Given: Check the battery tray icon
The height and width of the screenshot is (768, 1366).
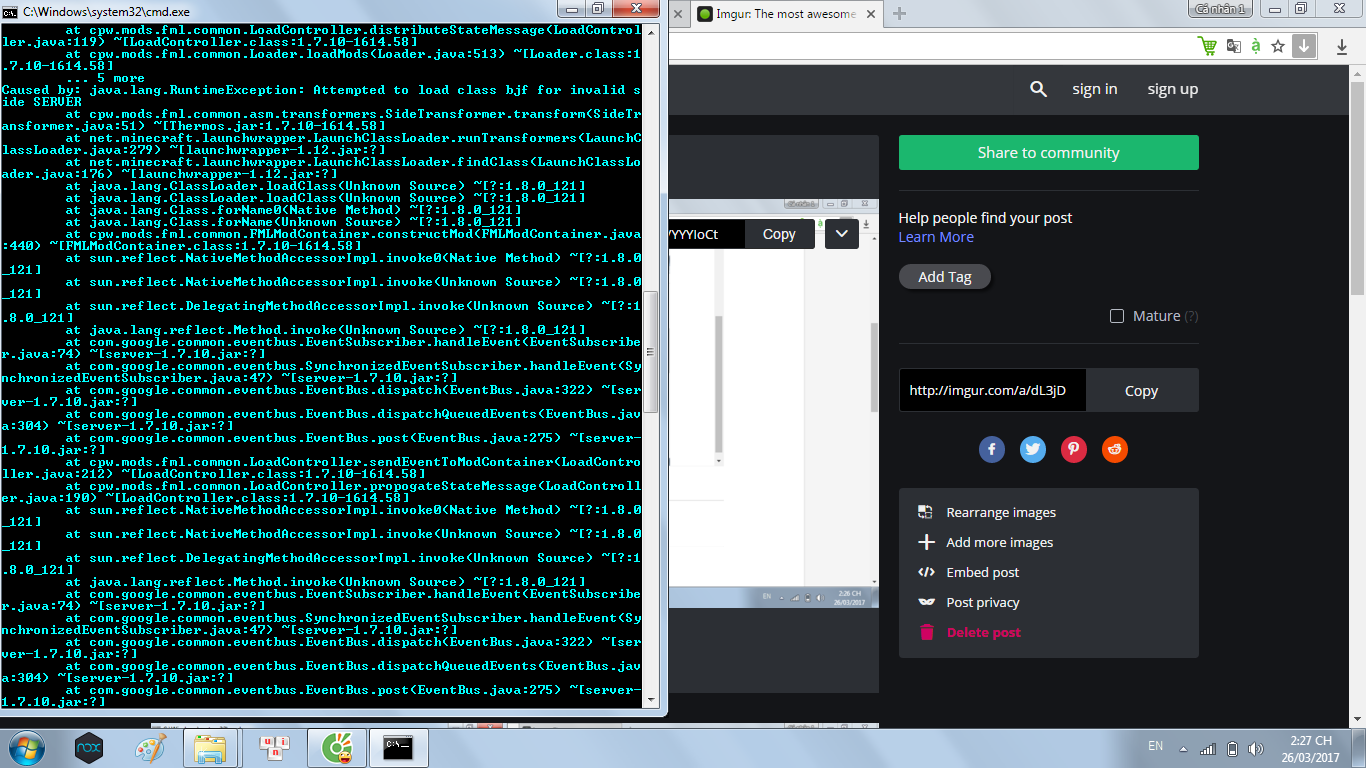Looking at the screenshot, I should (1233, 748).
